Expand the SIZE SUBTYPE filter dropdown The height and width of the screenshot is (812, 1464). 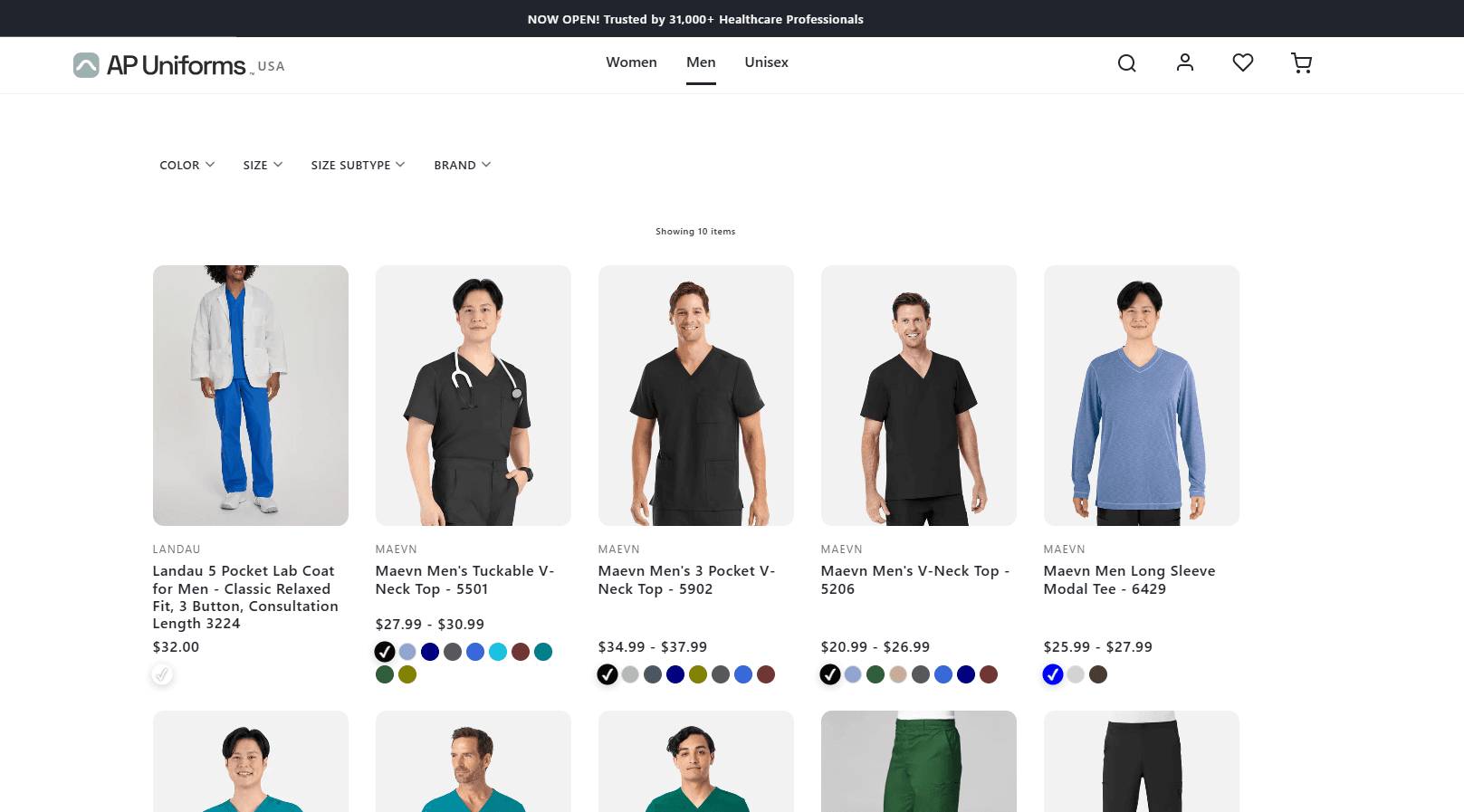click(x=358, y=165)
